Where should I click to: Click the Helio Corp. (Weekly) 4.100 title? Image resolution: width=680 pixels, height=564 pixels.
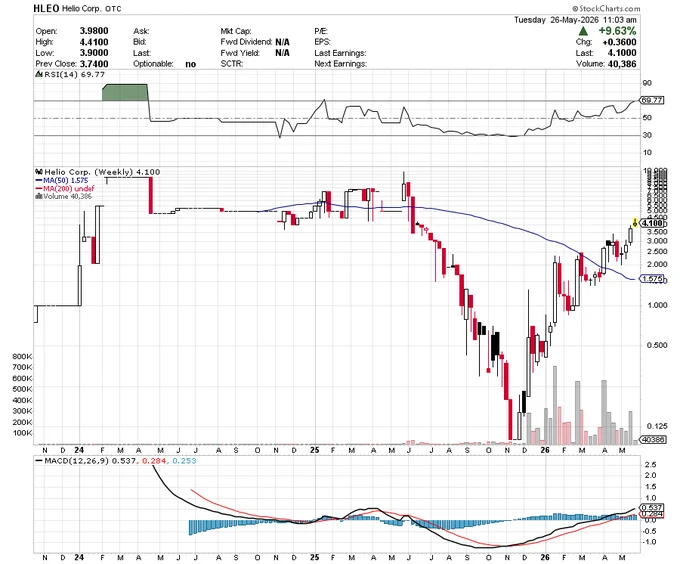point(102,172)
